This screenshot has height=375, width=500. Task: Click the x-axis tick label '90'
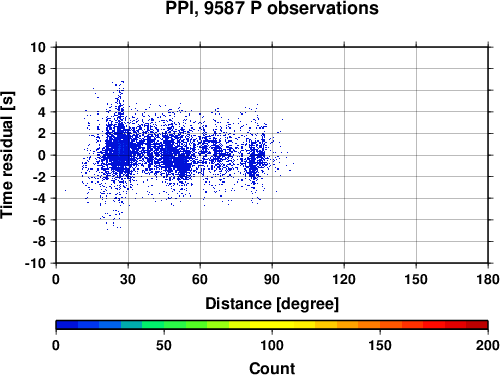(x=272, y=279)
